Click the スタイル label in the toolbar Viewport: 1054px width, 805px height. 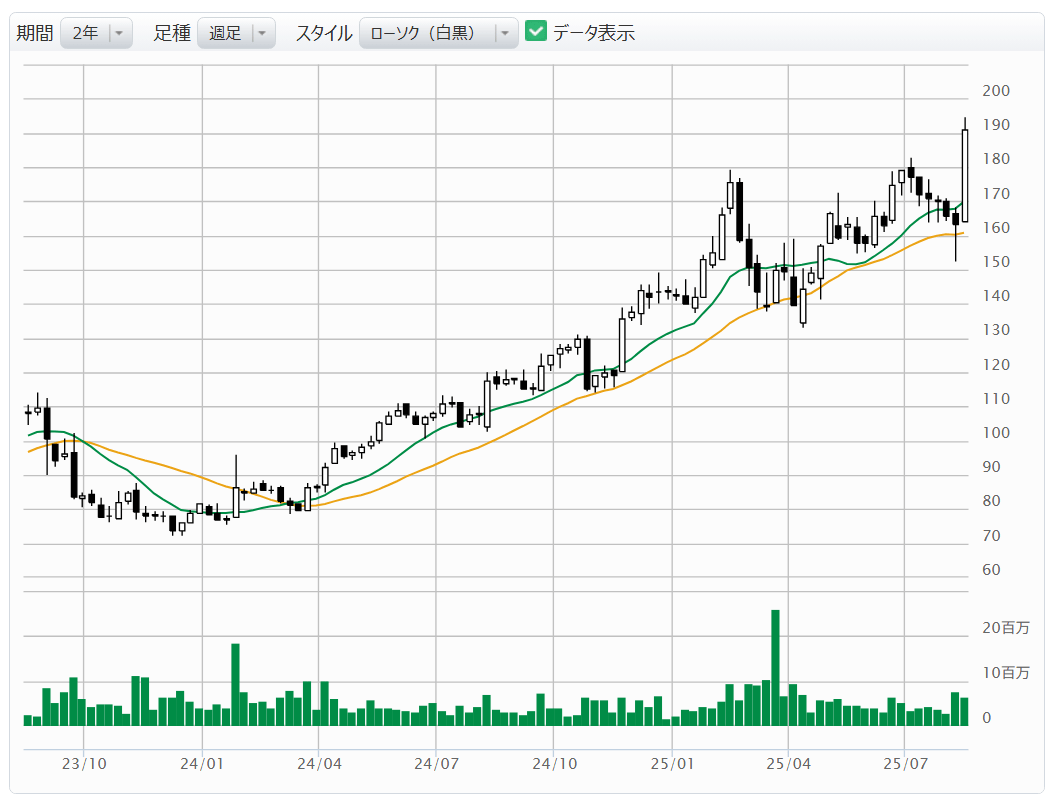click(x=323, y=33)
